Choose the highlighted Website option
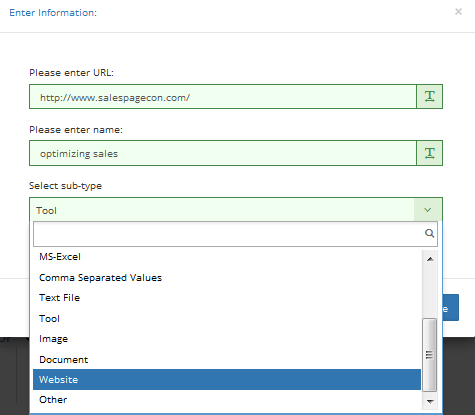475x415 pixels. click(227, 379)
